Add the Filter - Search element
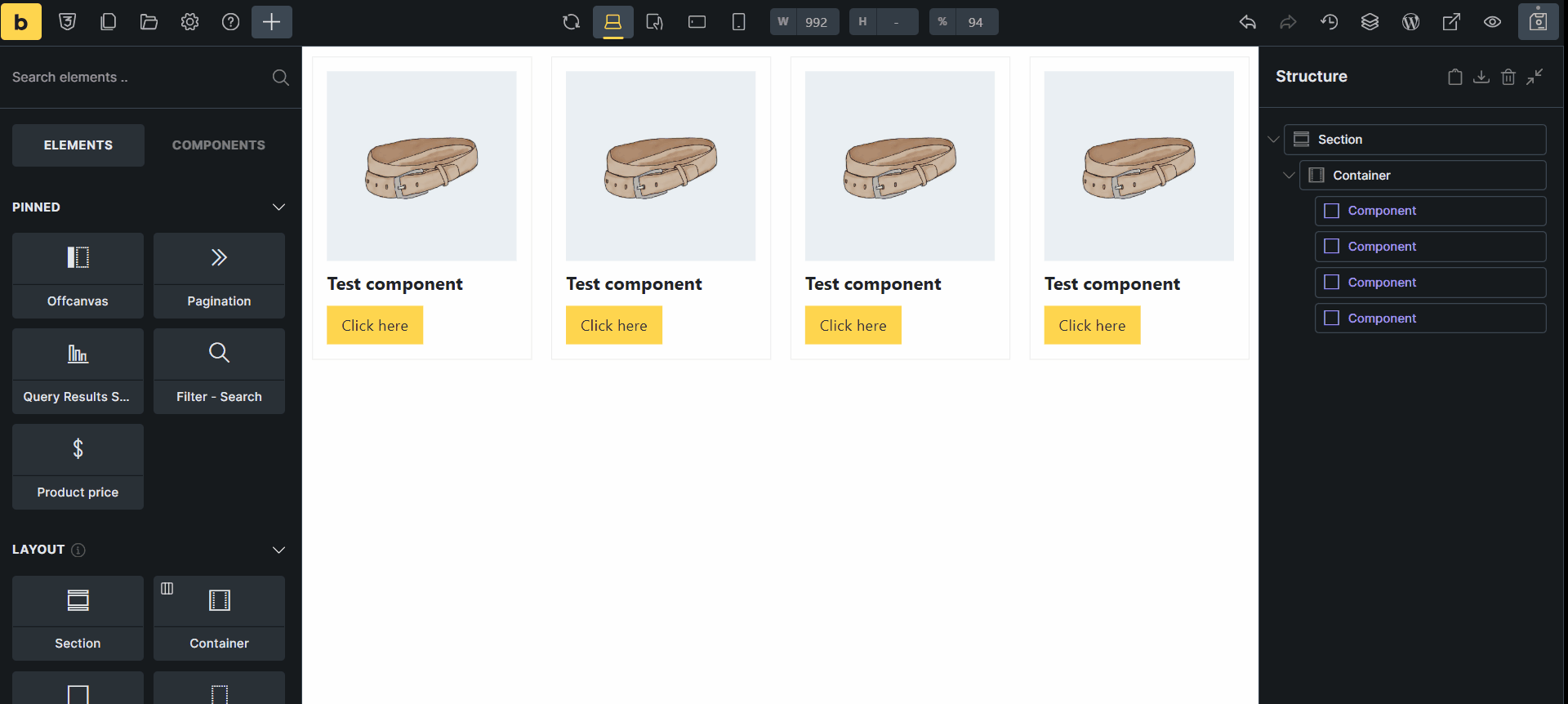The width and height of the screenshot is (1568, 704). tap(219, 371)
